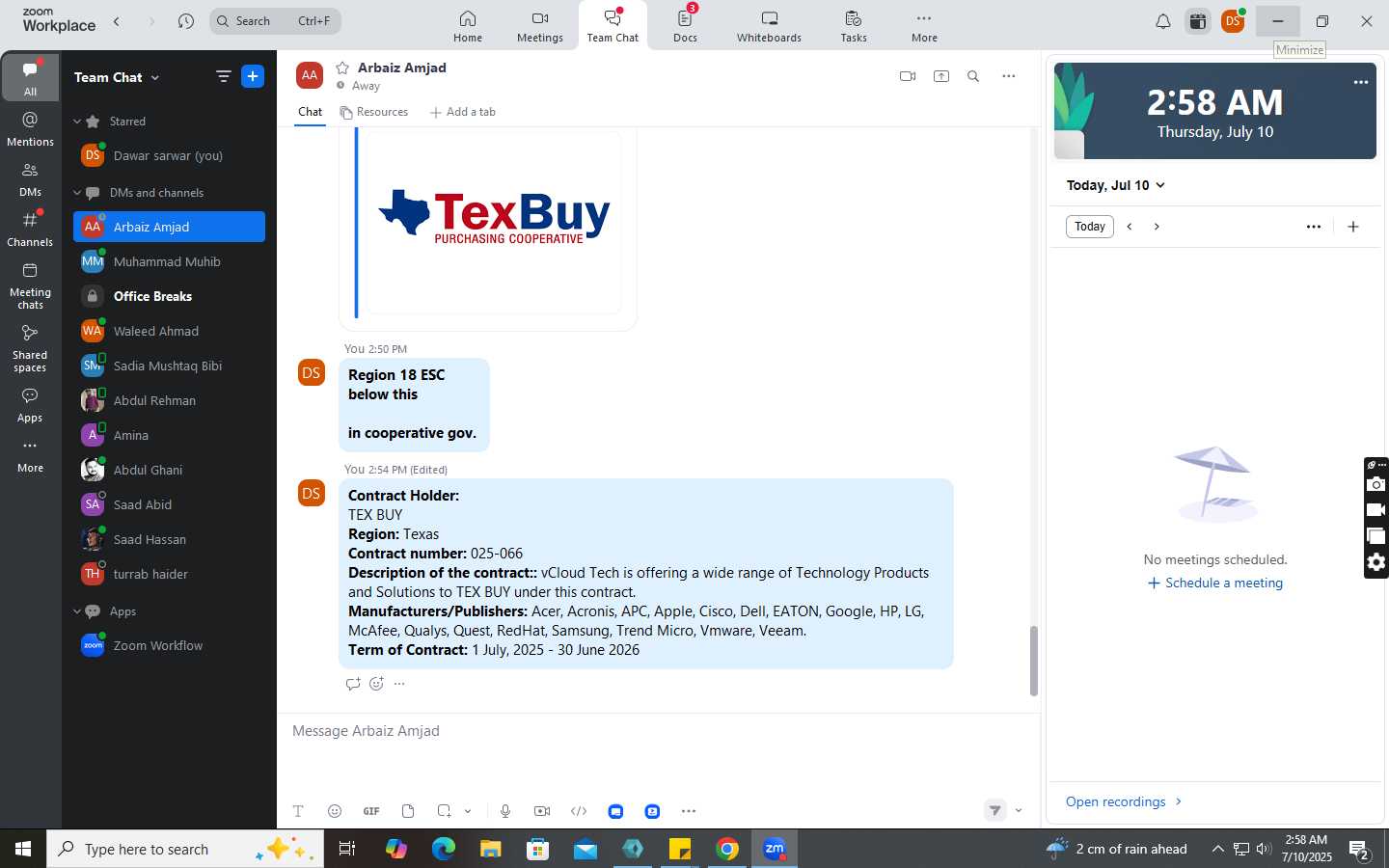The height and width of the screenshot is (868, 1389).
Task: Record a video message with camera icon
Action: [542, 811]
